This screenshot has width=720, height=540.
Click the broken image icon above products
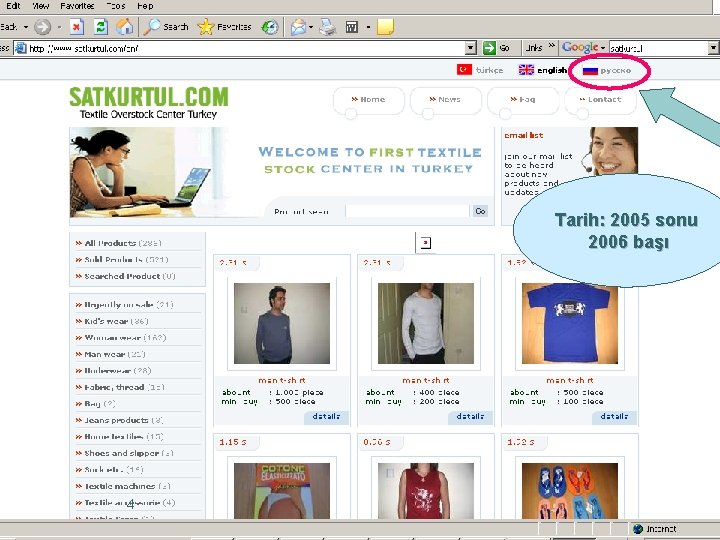click(x=426, y=242)
